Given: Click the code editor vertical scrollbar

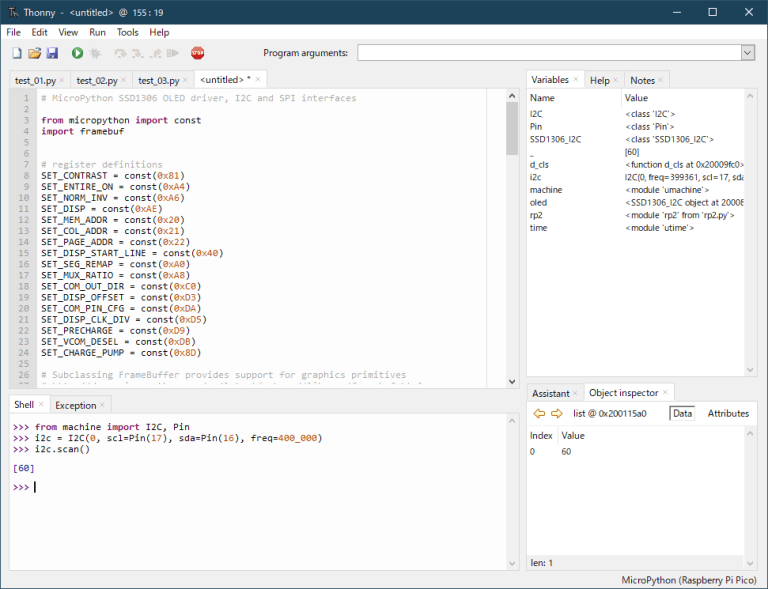Looking at the screenshot, I should (x=512, y=130).
